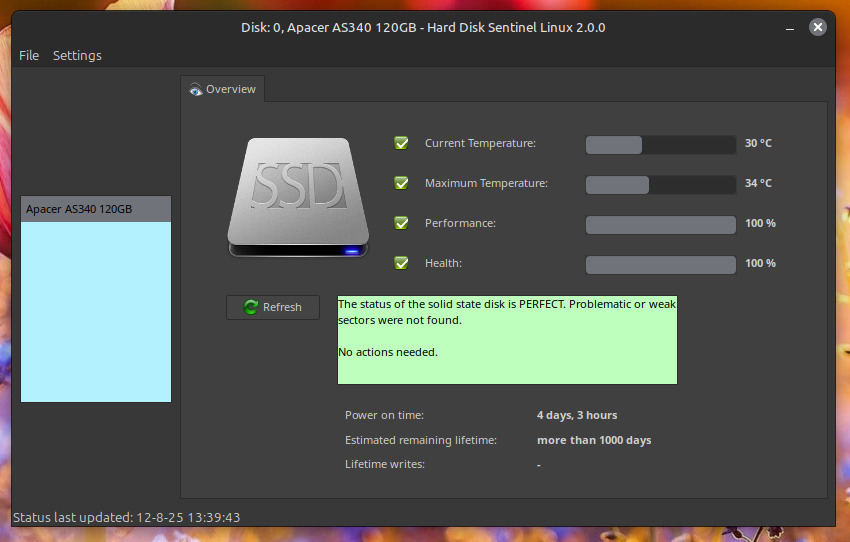The height and width of the screenshot is (542, 850).
Task: Click the Performance progress bar
Action: [x=661, y=225]
